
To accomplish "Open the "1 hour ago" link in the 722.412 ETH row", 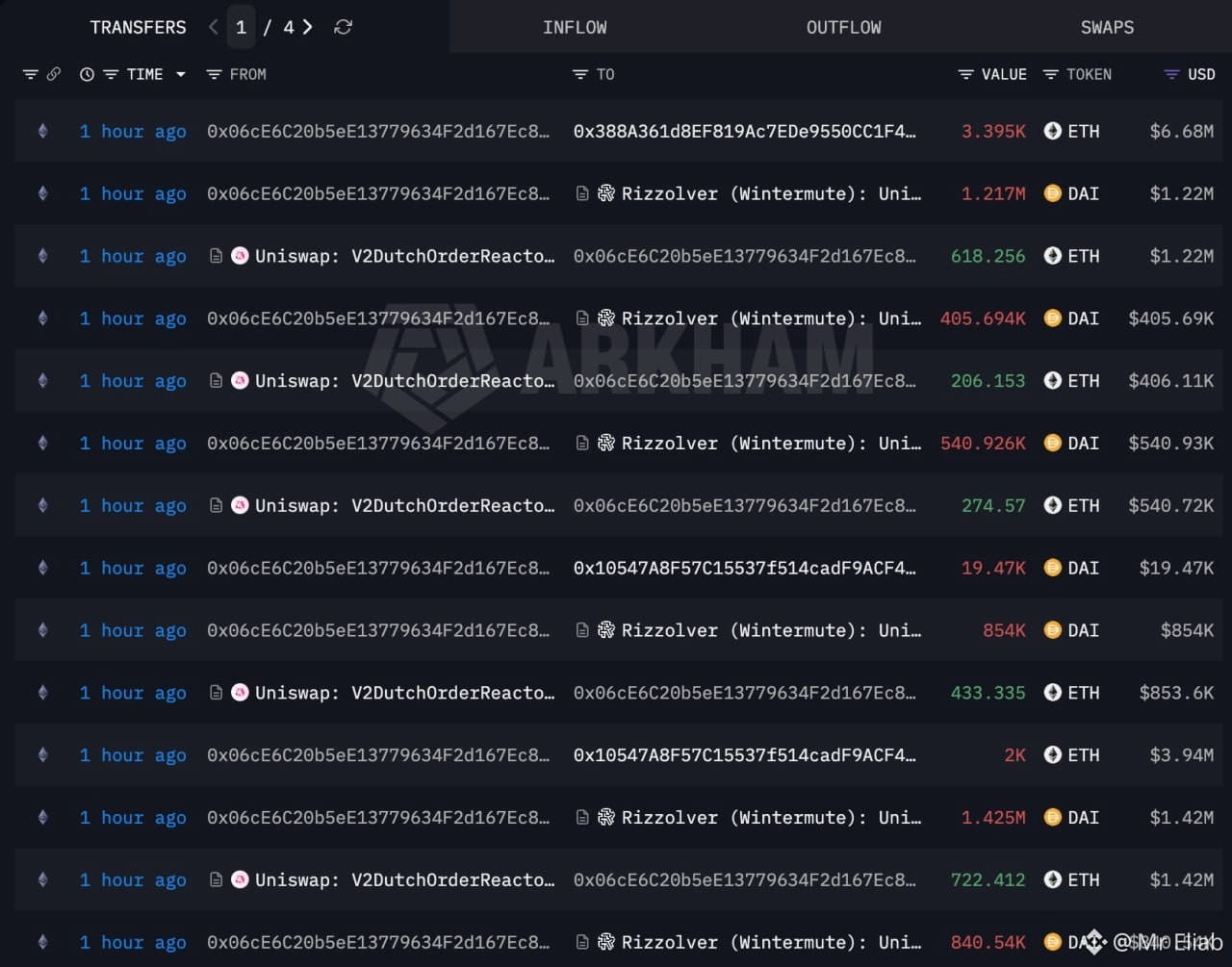I will pos(133,879).
